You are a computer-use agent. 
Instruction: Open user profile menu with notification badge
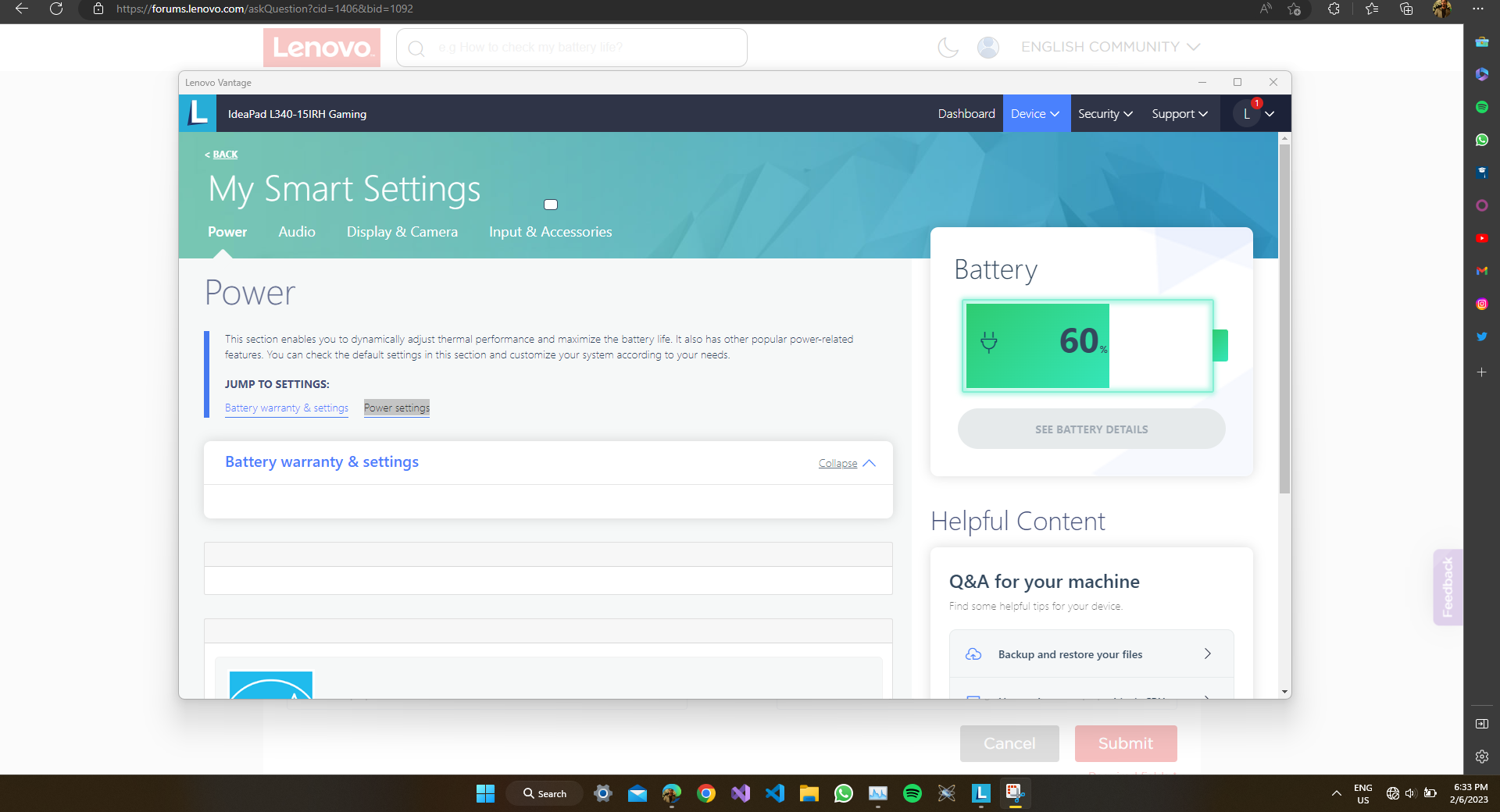coord(1255,114)
